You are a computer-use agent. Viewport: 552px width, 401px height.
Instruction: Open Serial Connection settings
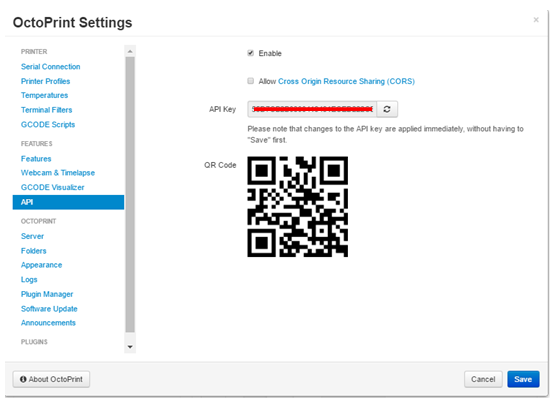click(51, 67)
